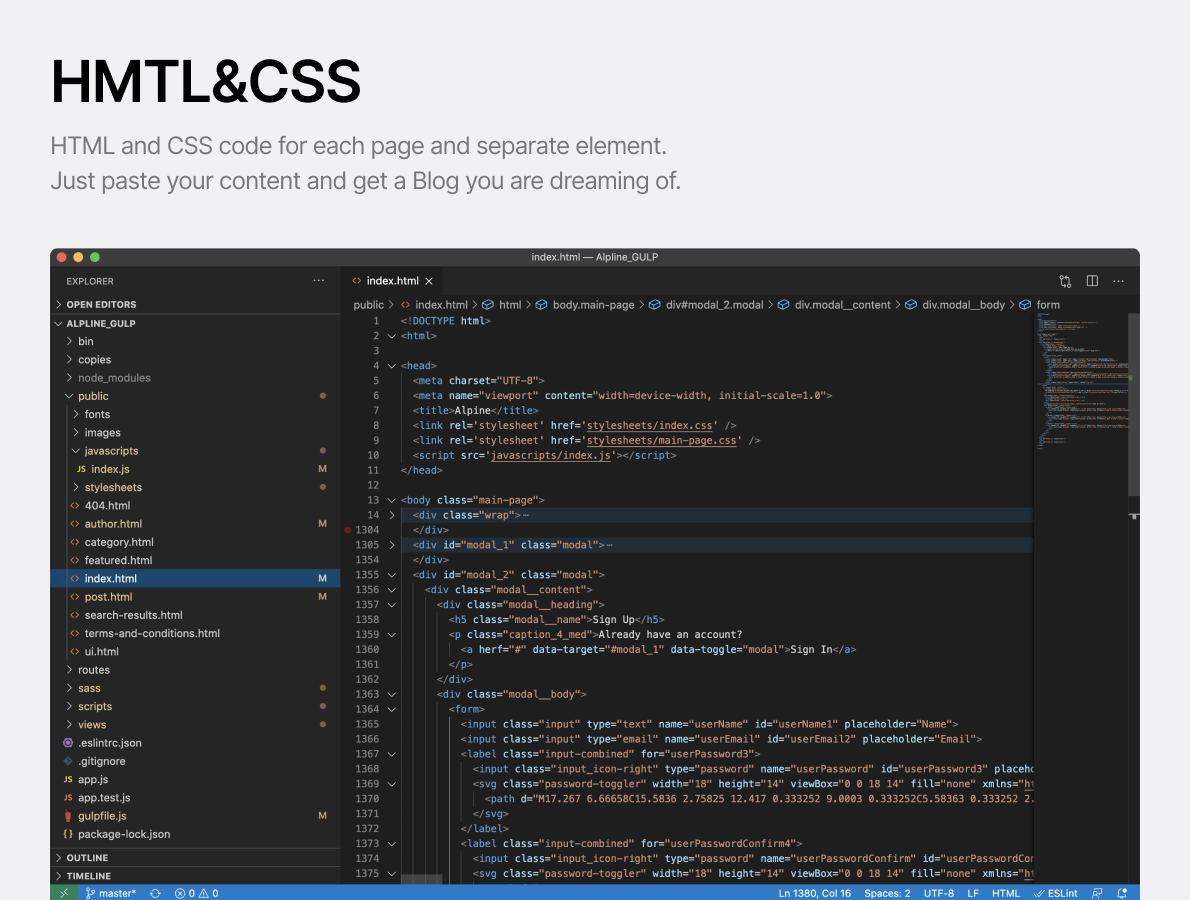Collapse the javascripts folder
The image size is (1190, 900).
195,451
